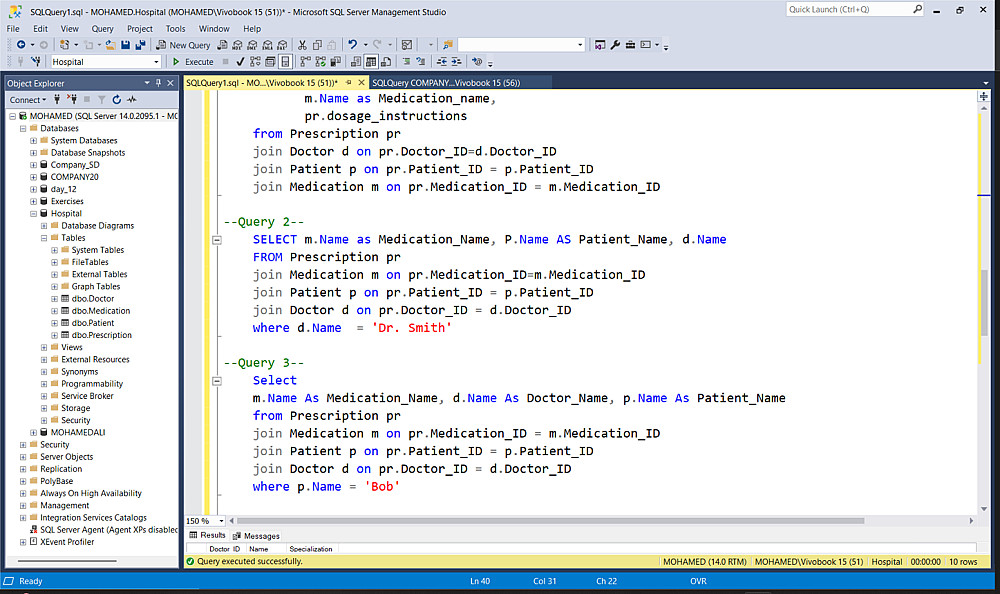The width and height of the screenshot is (1000, 594).
Task: Switch output to Results to Text
Action: (355, 62)
